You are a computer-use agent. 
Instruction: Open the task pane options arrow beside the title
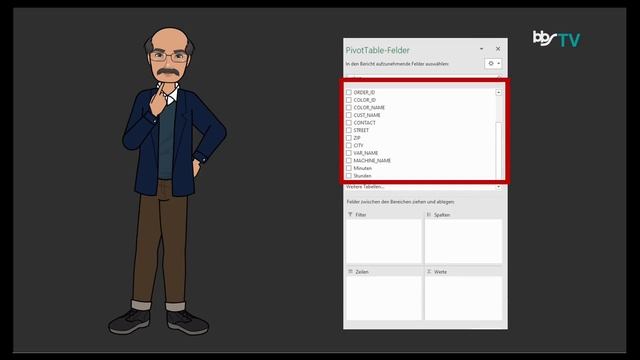tap(482, 49)
